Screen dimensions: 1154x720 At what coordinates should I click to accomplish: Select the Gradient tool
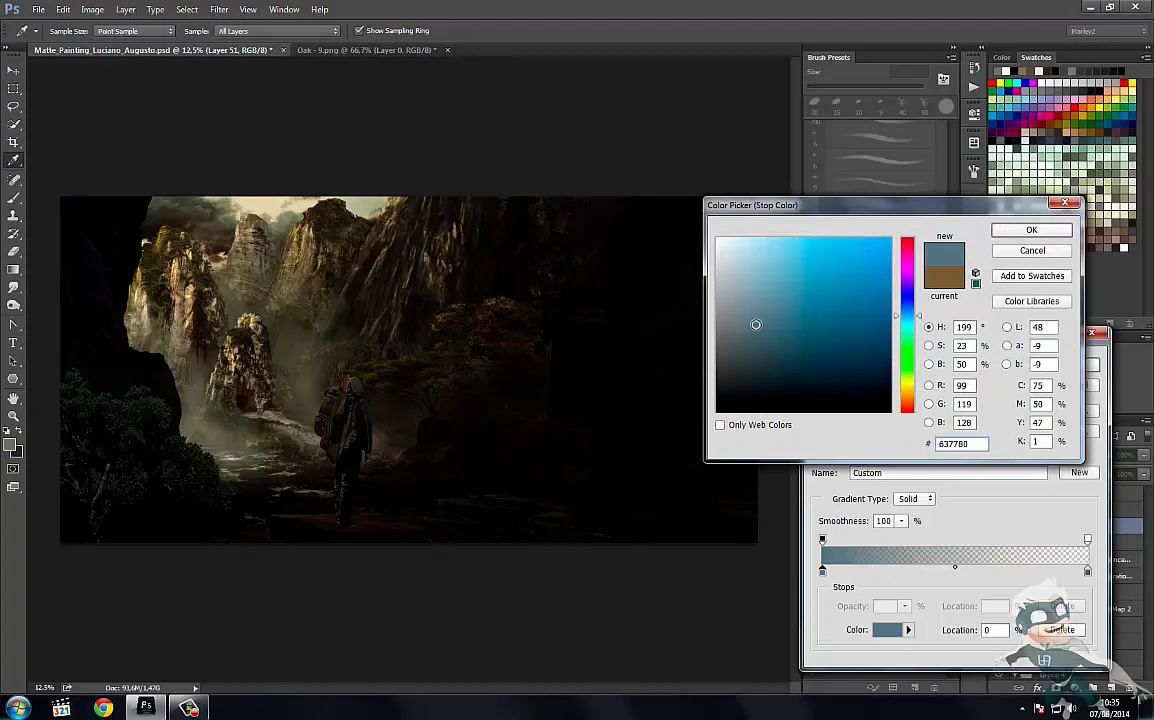point(13,269)
